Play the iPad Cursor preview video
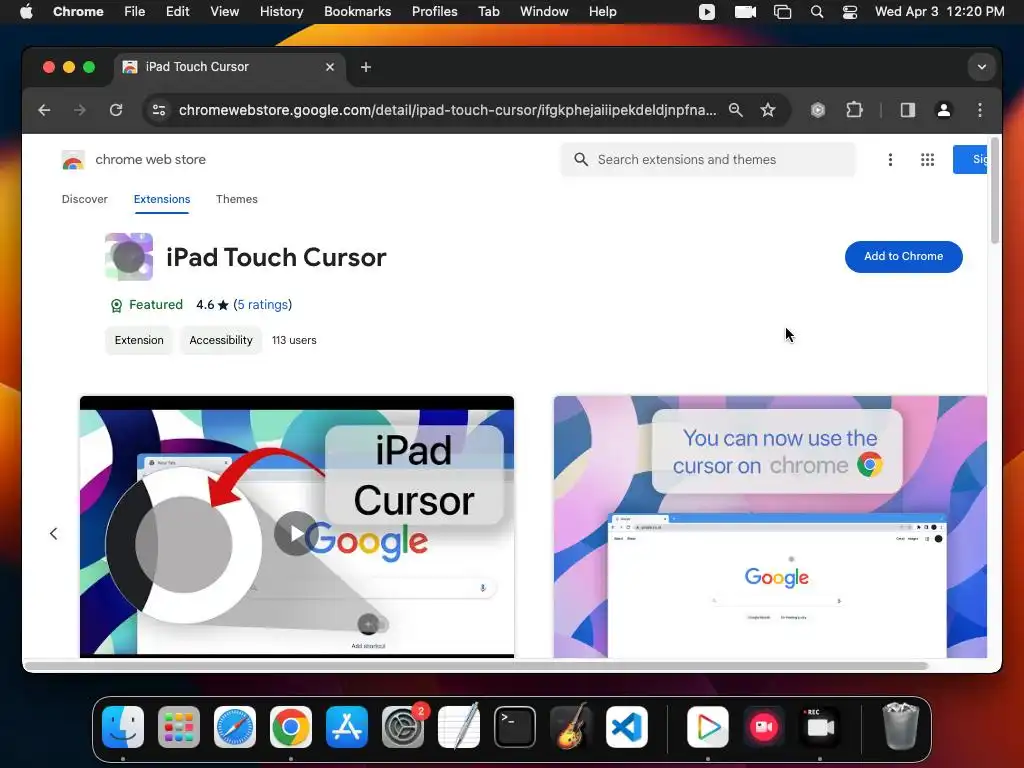The image size is (1024, 768). 295,534
